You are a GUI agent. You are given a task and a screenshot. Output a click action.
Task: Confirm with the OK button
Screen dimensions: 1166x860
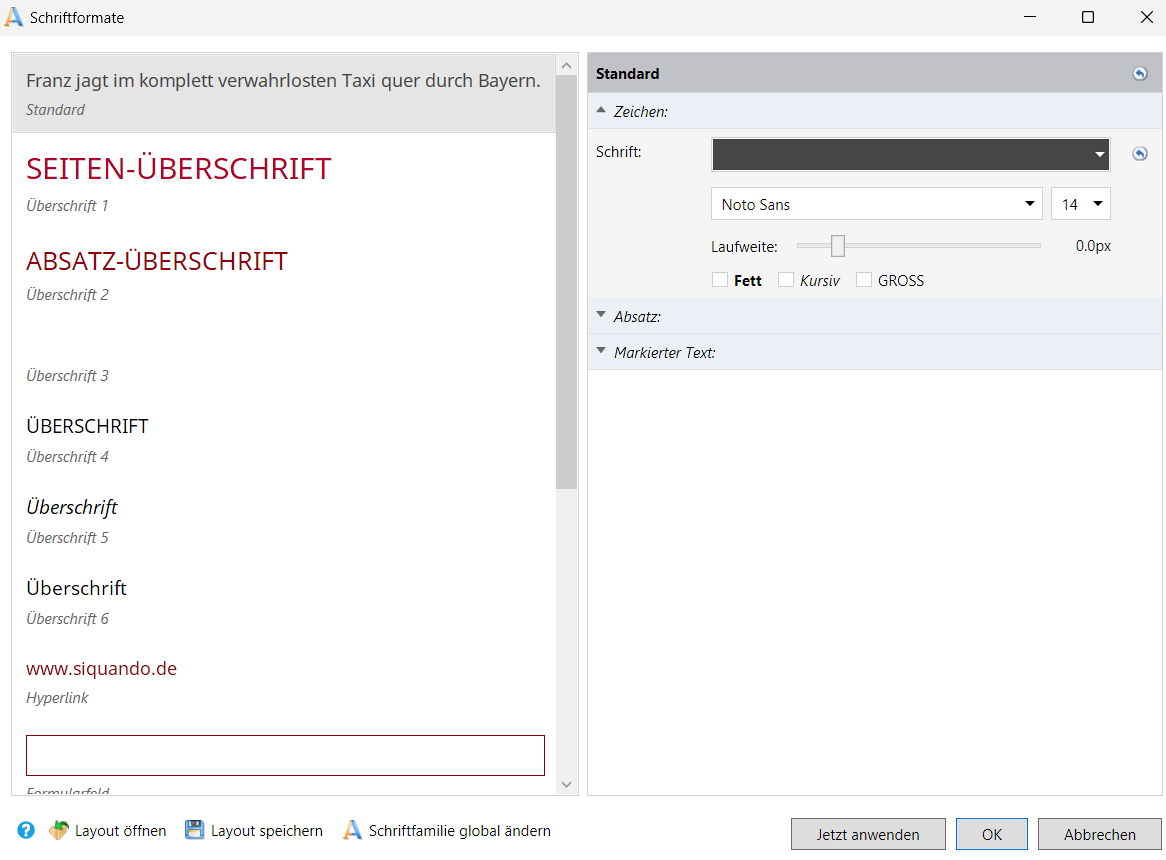click(x=991, y=834)
